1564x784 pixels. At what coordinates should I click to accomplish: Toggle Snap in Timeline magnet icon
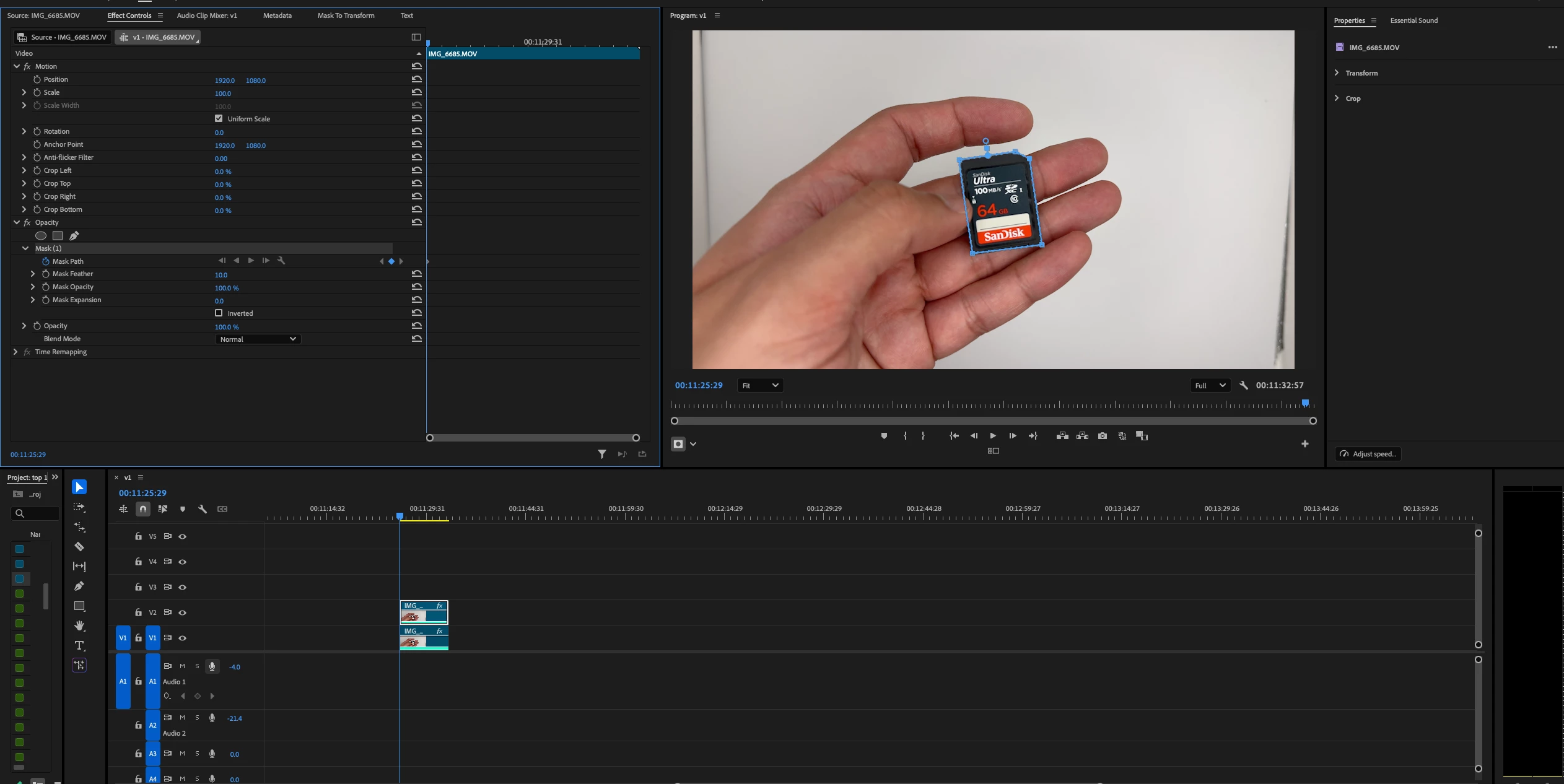[143, 509]
